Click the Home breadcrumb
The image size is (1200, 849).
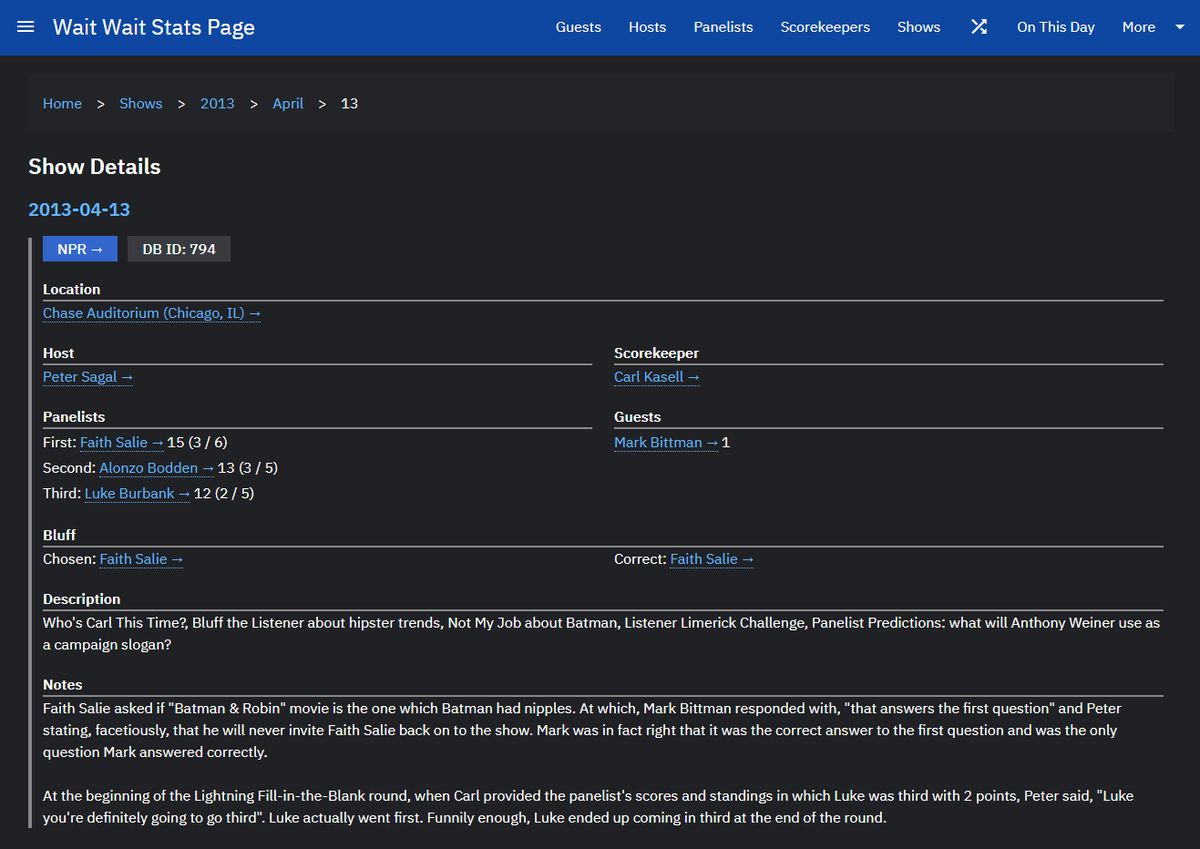point(62,103)
